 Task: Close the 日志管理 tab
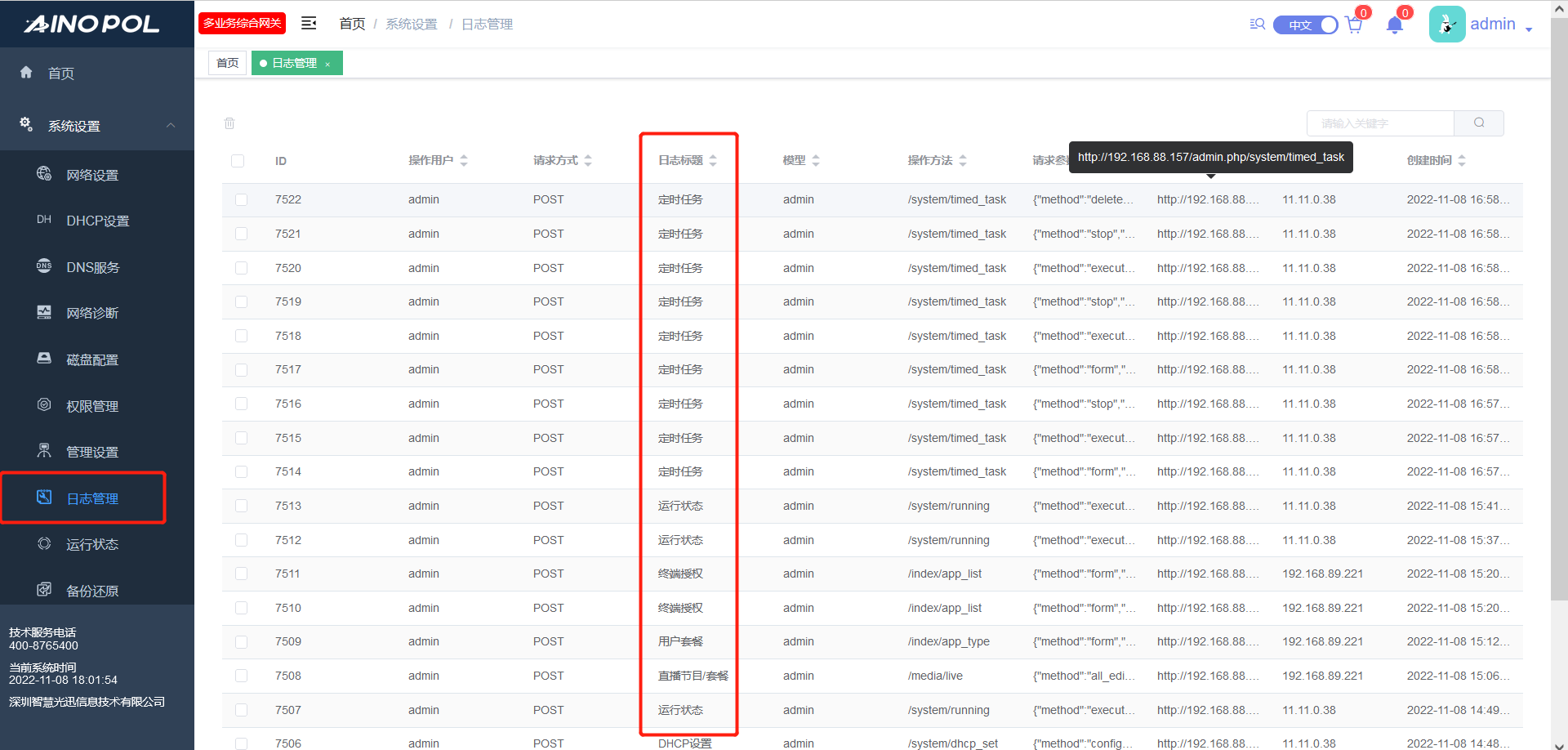[x=327, y=65]
